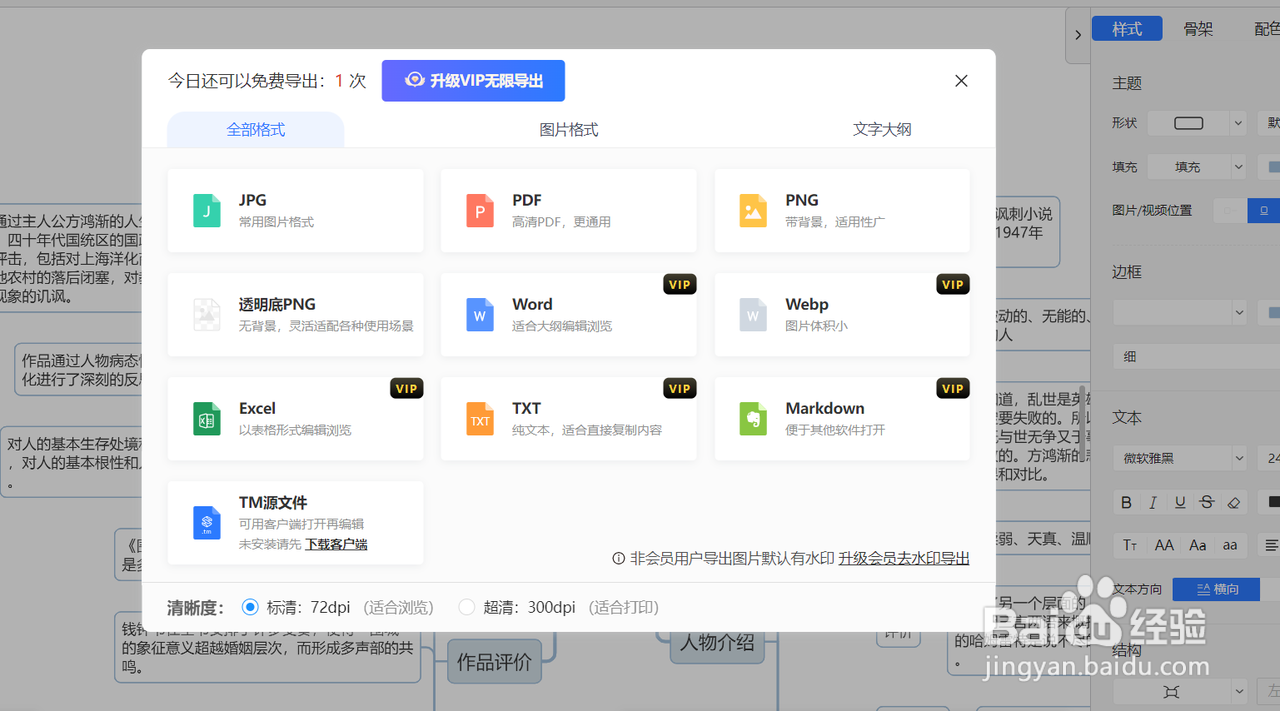The width and height of the screenshot is (1280, 711).
Task: Select the 人物介绍 mind map node
Action: pyautogui.click(x=717, y=642)
